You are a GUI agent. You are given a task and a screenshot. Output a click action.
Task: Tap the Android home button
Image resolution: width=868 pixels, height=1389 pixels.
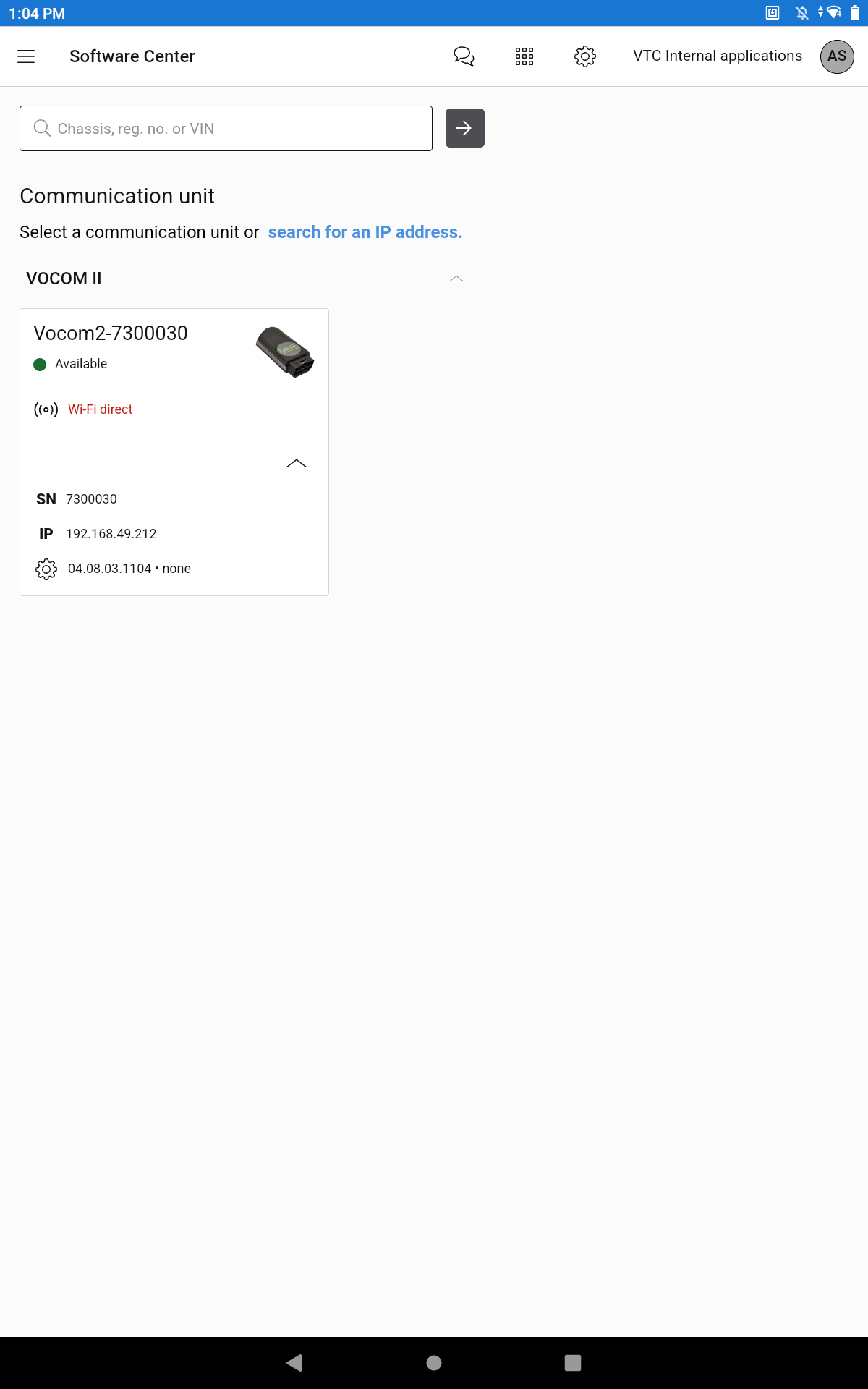pyautogui.click(x=434, y=1363)
